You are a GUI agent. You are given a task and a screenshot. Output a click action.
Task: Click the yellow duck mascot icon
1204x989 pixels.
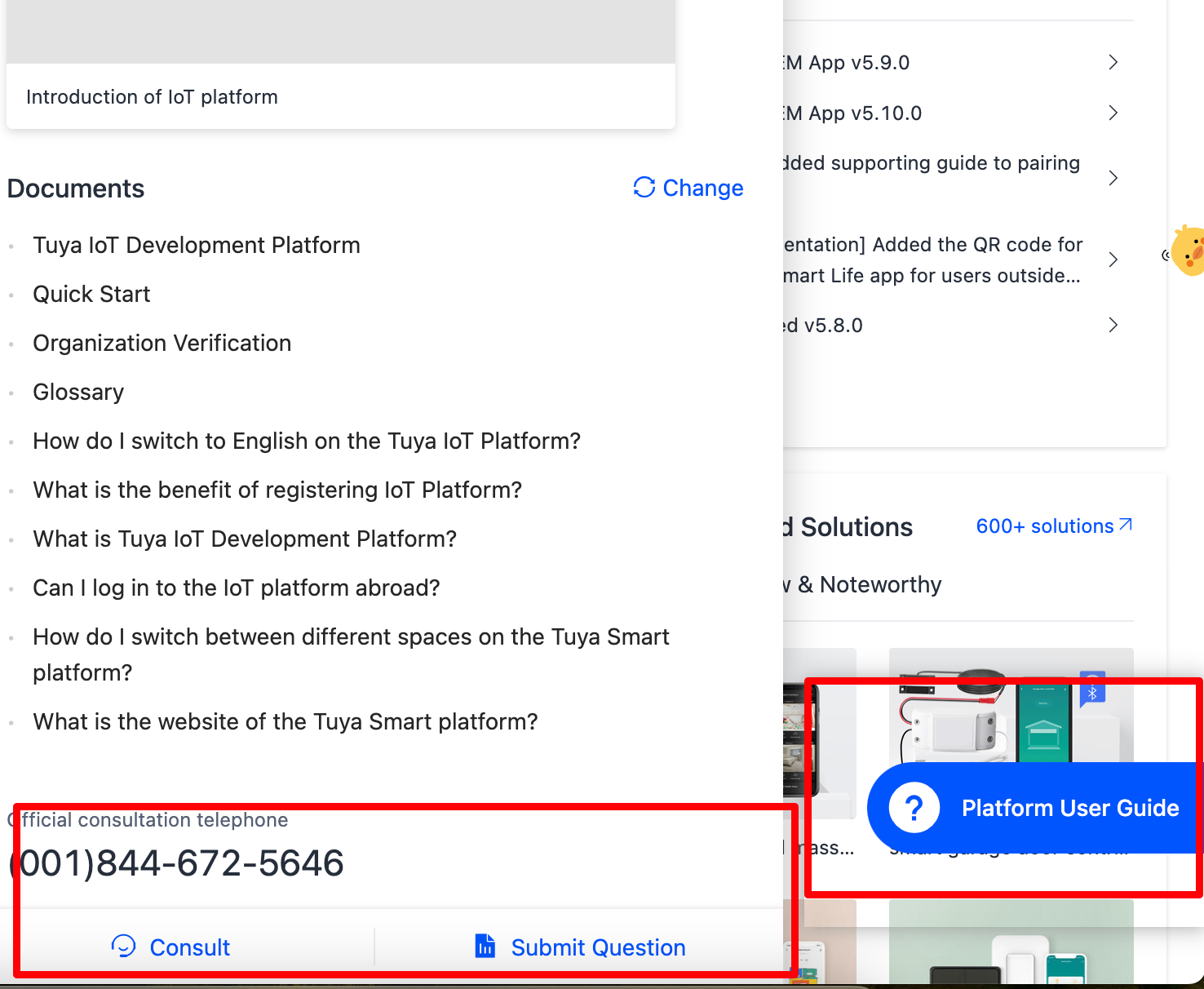[1188, 251]
